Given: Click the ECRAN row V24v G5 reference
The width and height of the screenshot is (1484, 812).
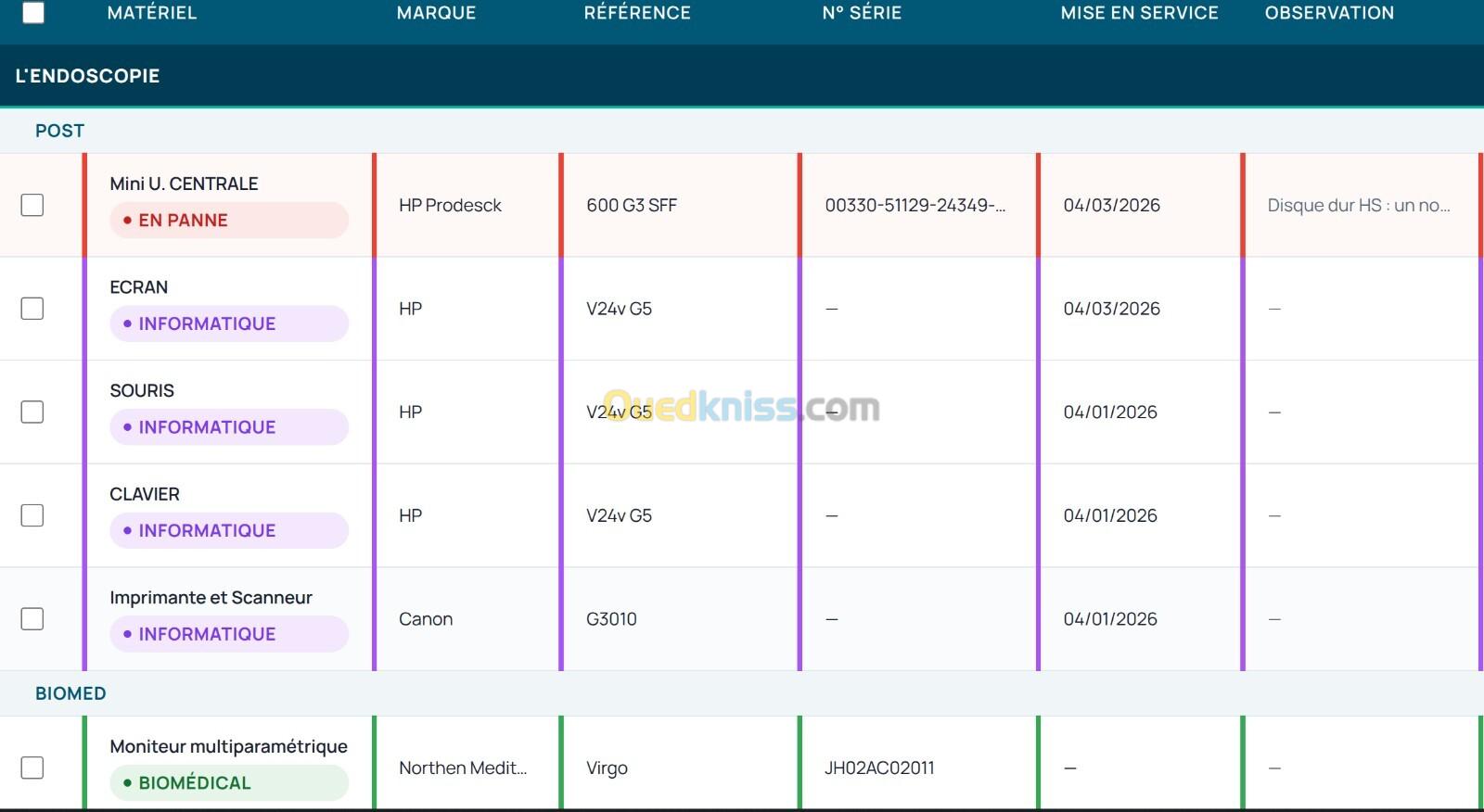Looking at the screenshot, I should tap(619, 309).
